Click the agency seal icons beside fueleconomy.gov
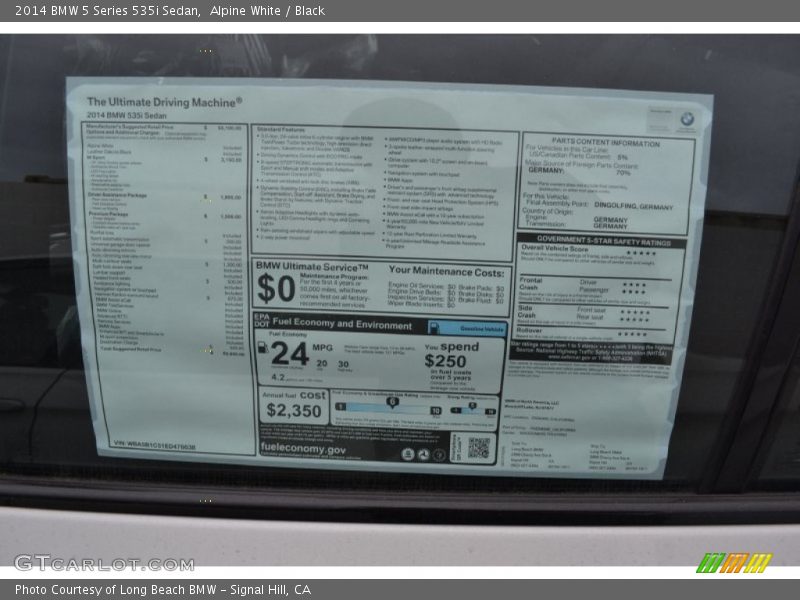This screenshot has height=600, width=800. coord(423,453)
